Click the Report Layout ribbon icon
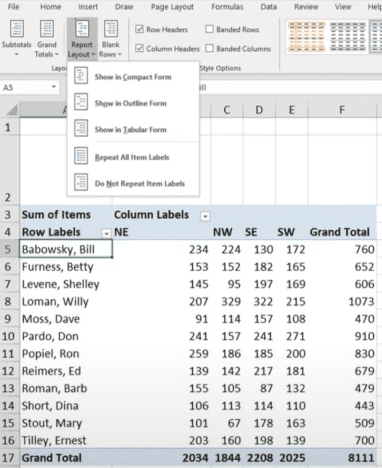Screen dimensions: 382x468 [x=82, y=29]
